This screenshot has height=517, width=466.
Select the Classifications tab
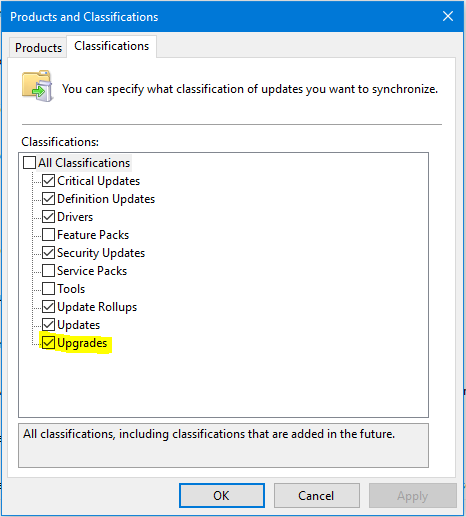click(111, 46)
